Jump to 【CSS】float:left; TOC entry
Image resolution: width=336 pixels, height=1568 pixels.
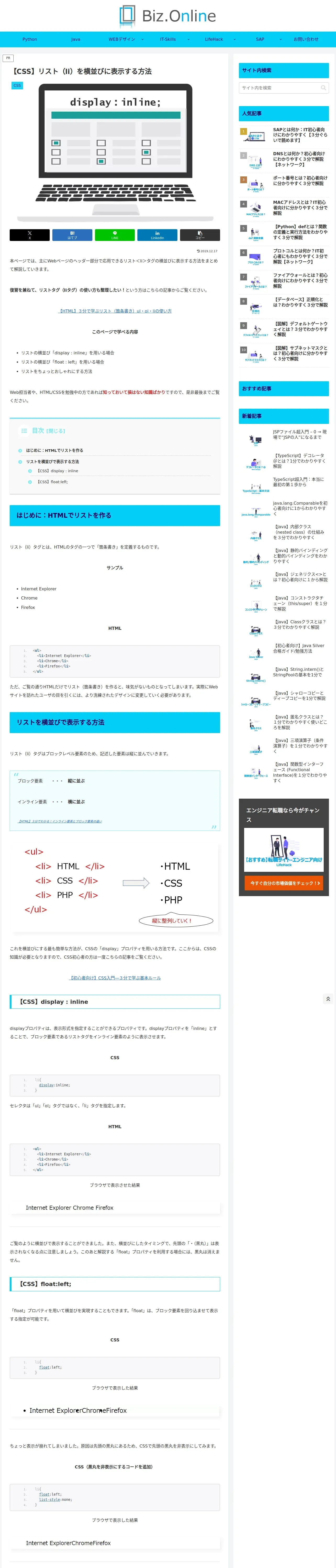52,482
